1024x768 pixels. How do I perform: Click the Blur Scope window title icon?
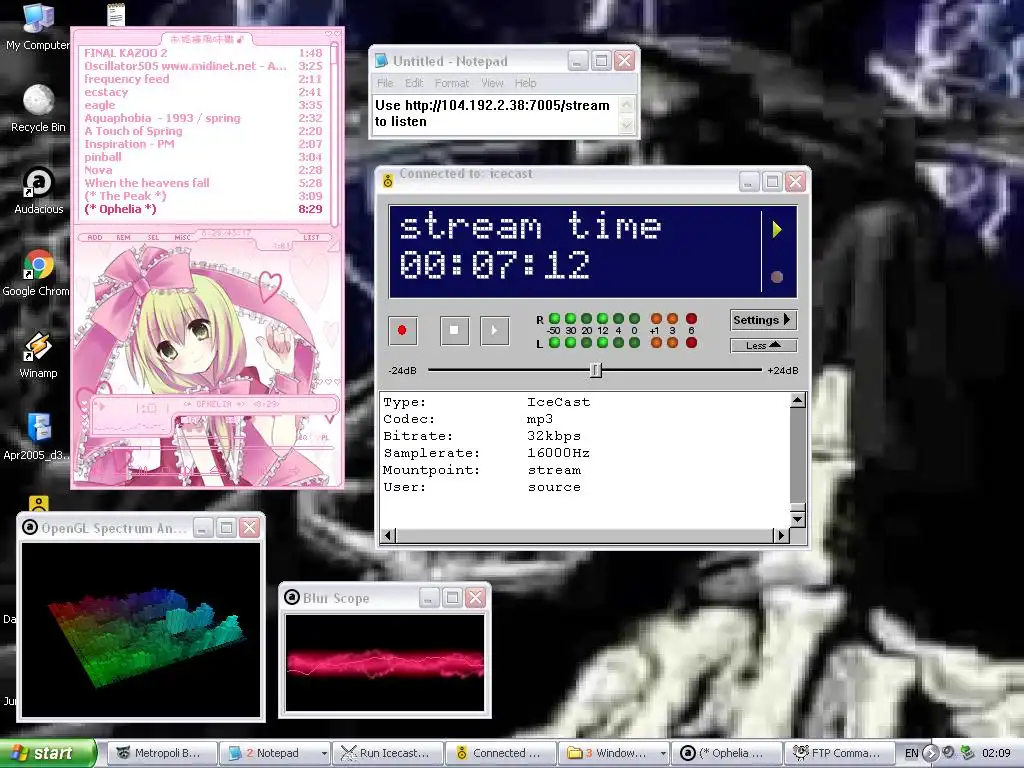pos(292,597)
